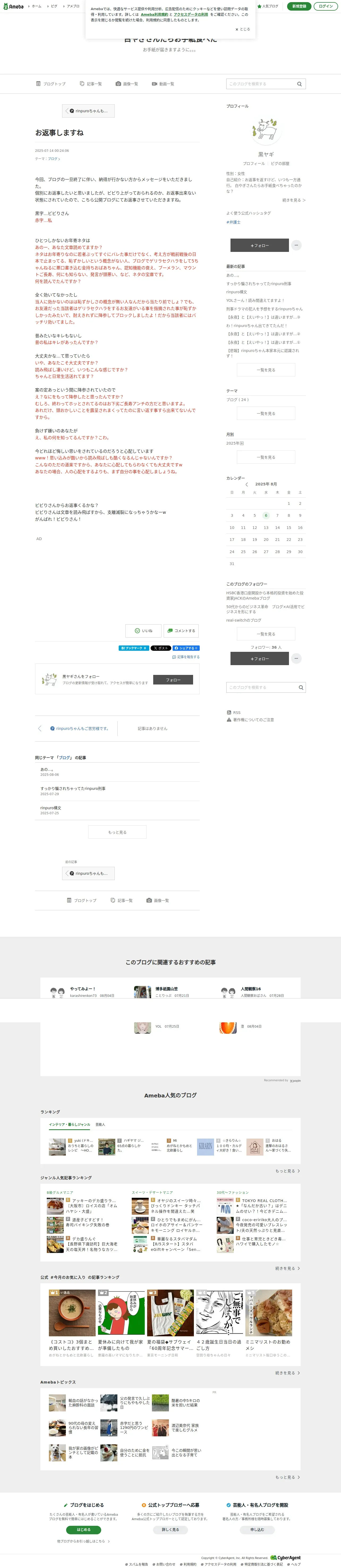Image resolution: width=341 pixels, height=1568 pixels.
Task: Open ピグの部屋 link in profile
Action: click(x=280, y=164)
